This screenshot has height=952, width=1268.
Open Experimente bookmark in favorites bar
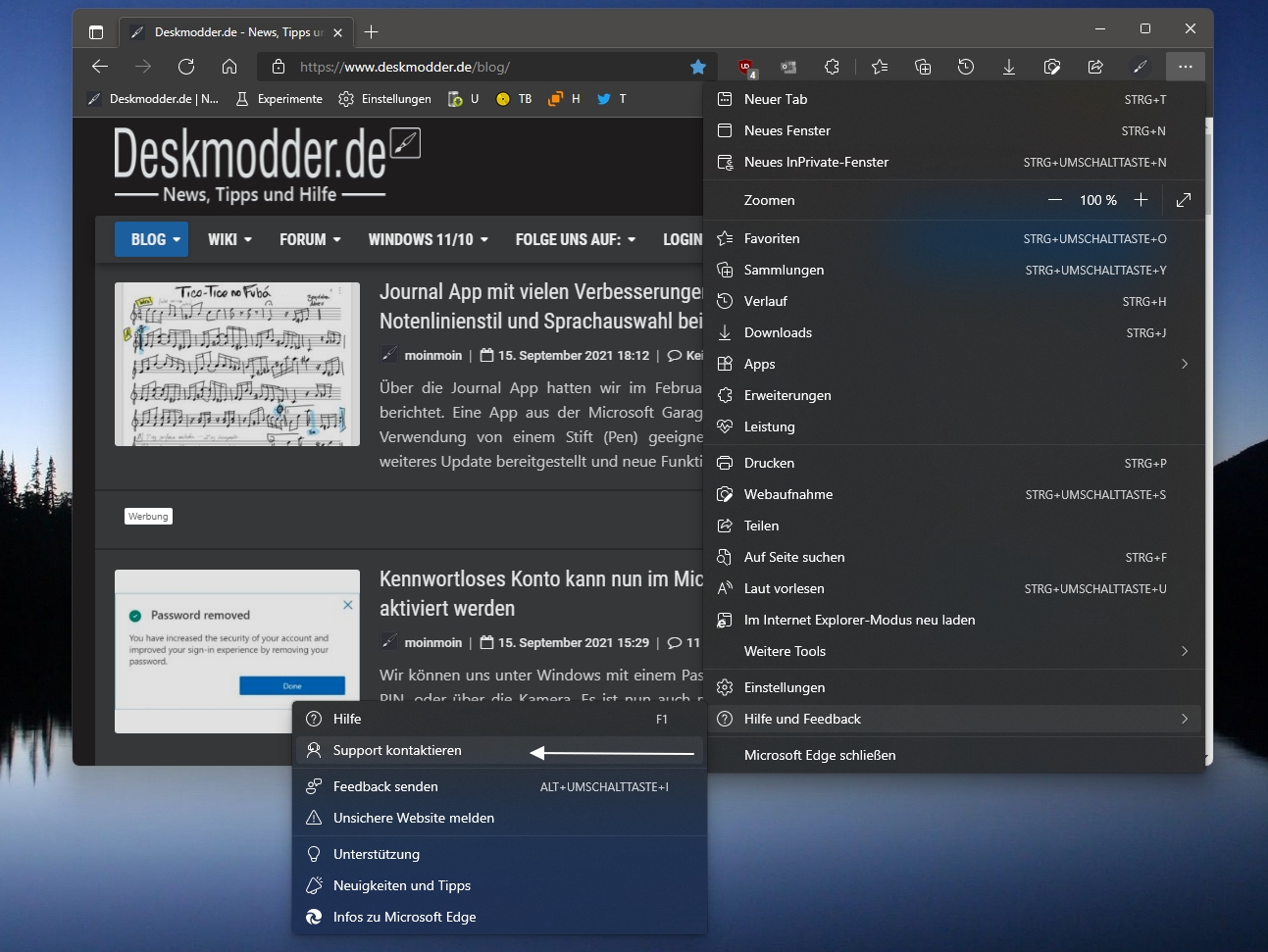[x=279, y=99]
